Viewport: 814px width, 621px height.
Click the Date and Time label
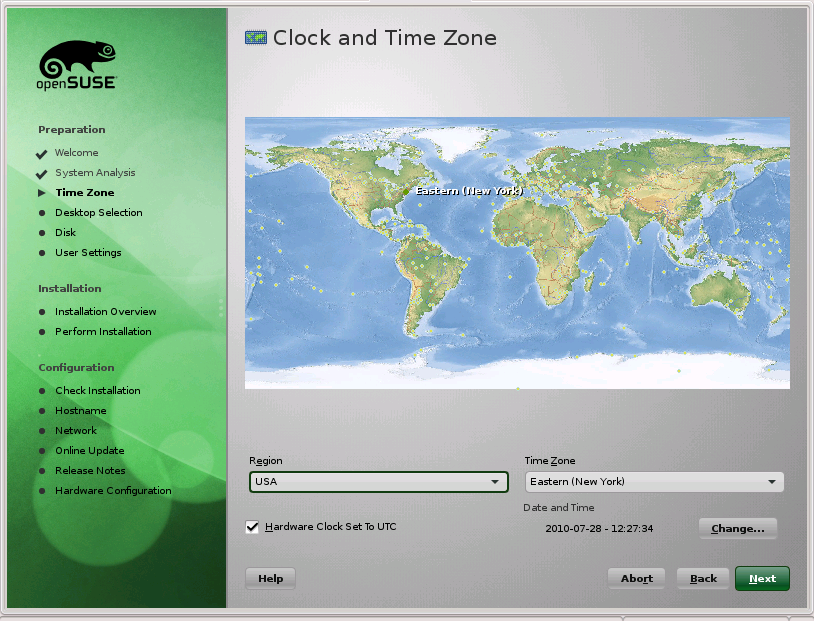tap(559, 508)
